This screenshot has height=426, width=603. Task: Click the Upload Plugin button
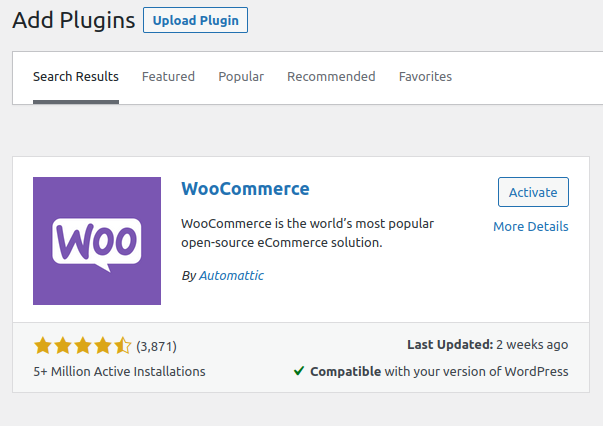195,20
